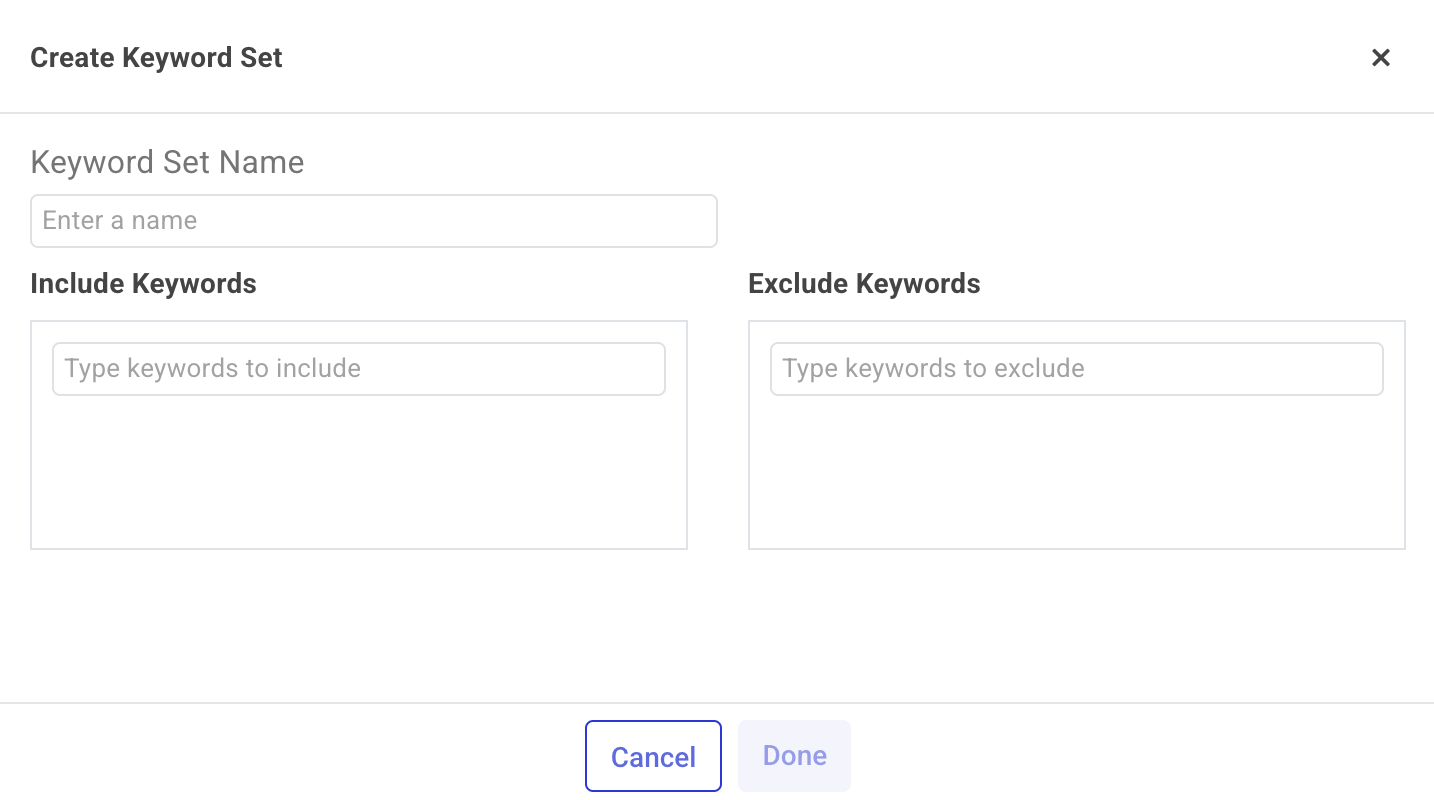The width and height of the screenshot is (1434, 800).
Task: Select the 'Enter a name' text box
Action: click(373, 221)
